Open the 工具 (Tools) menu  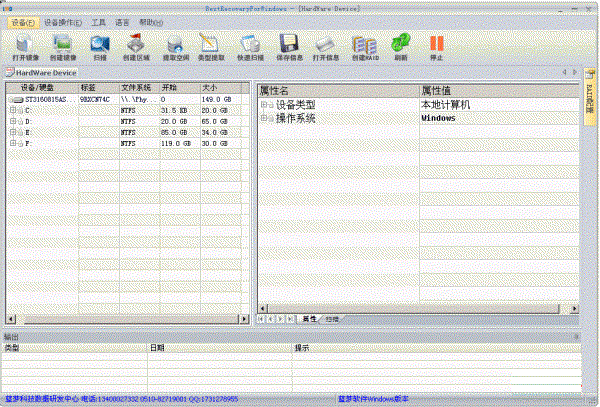pos(98,20)
